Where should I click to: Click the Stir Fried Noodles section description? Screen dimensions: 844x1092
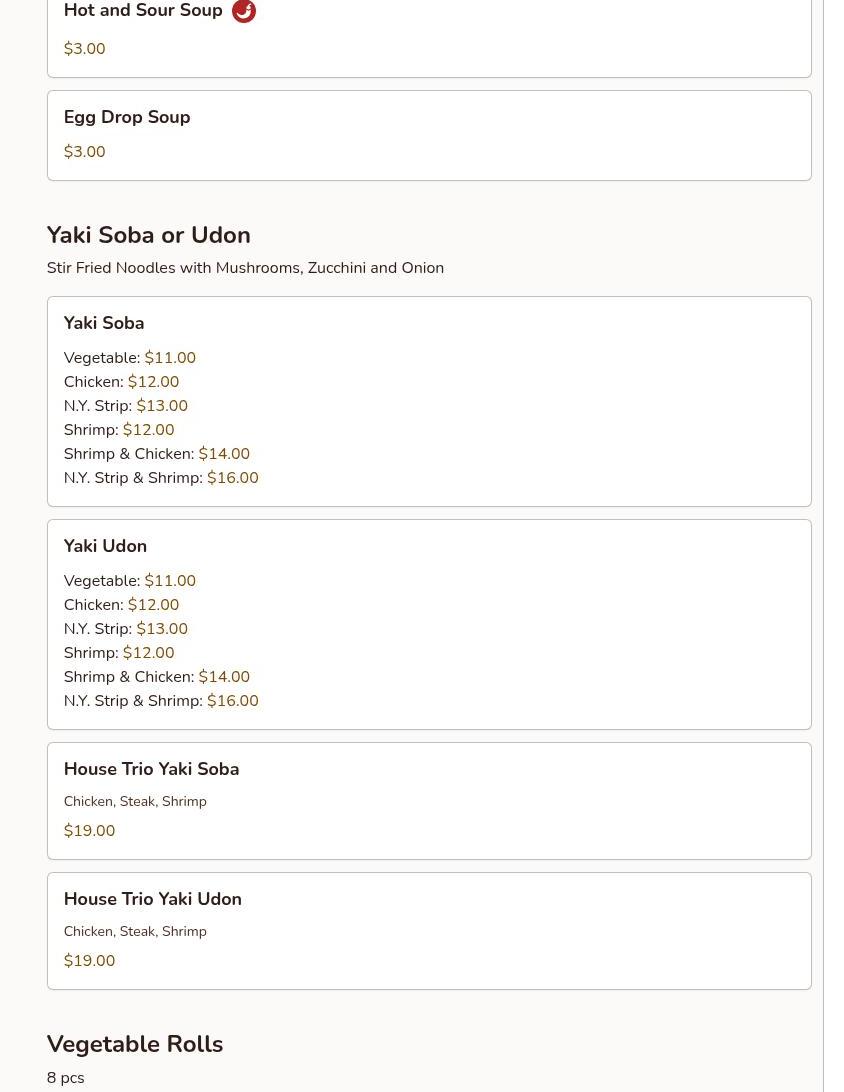tap(245, 268)
